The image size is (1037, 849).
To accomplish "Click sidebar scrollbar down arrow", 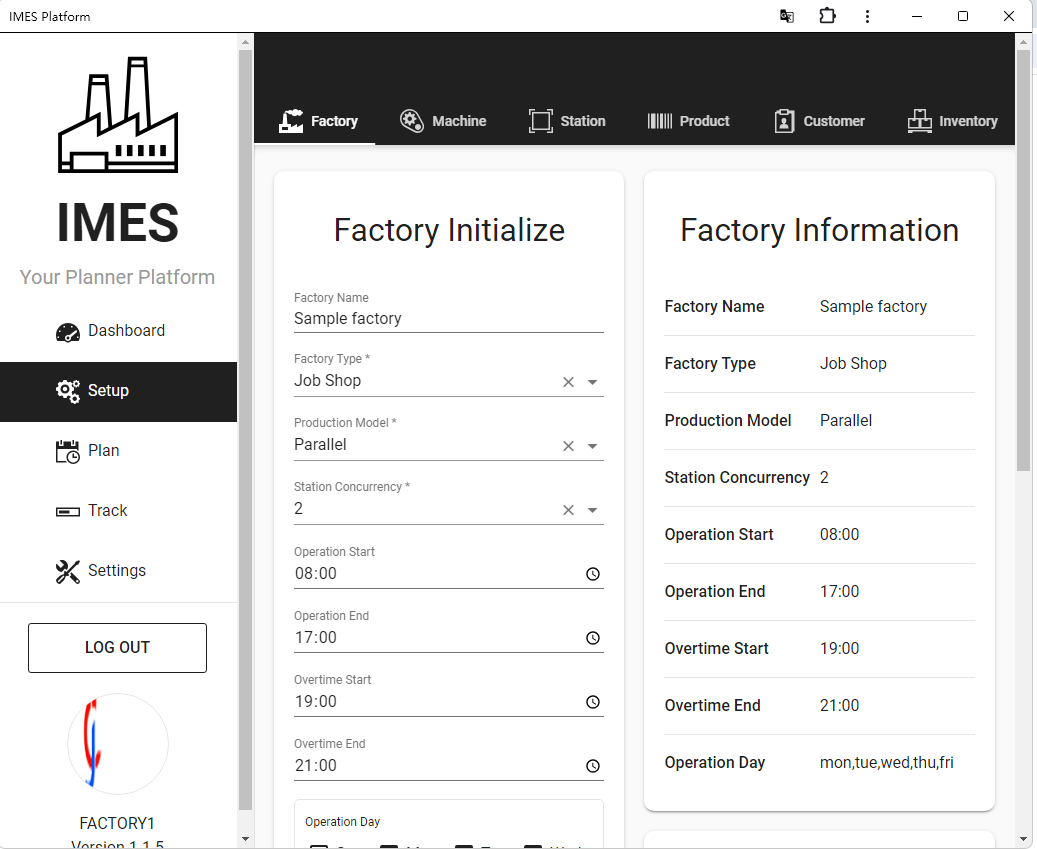I will click(245, 840).
